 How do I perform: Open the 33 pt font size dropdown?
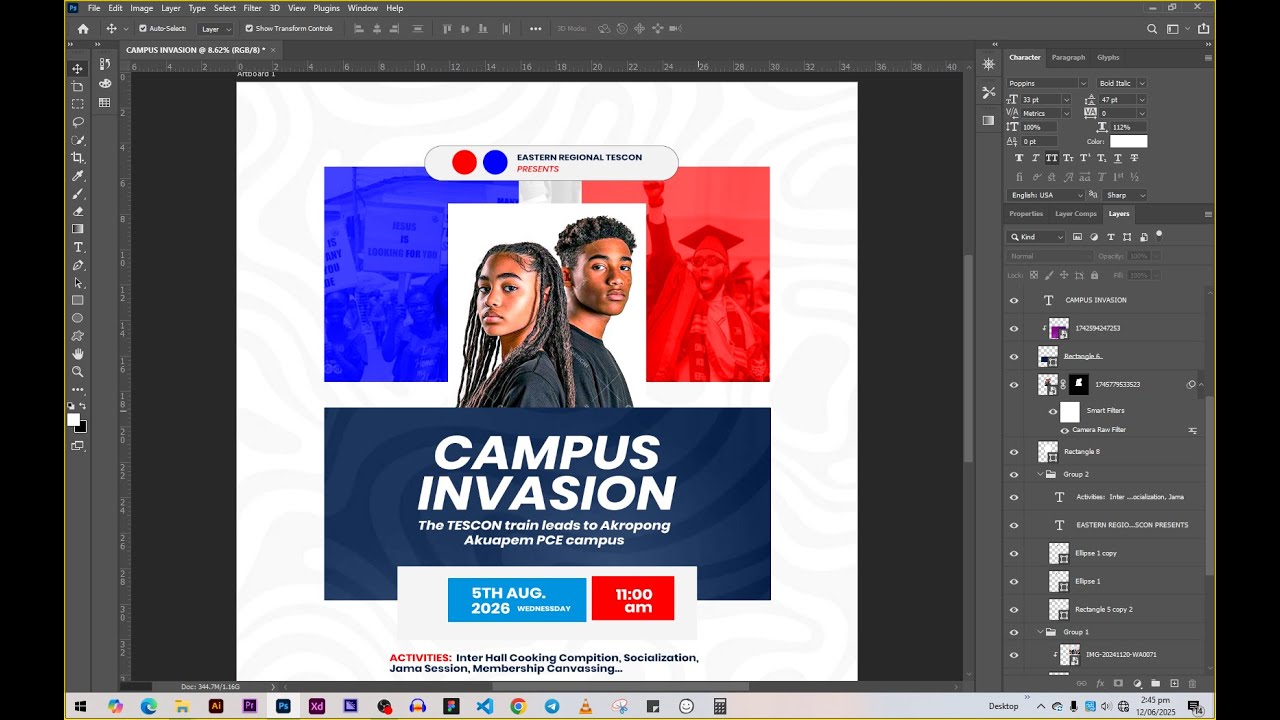pyautogui.click(x=1066, y=99)
